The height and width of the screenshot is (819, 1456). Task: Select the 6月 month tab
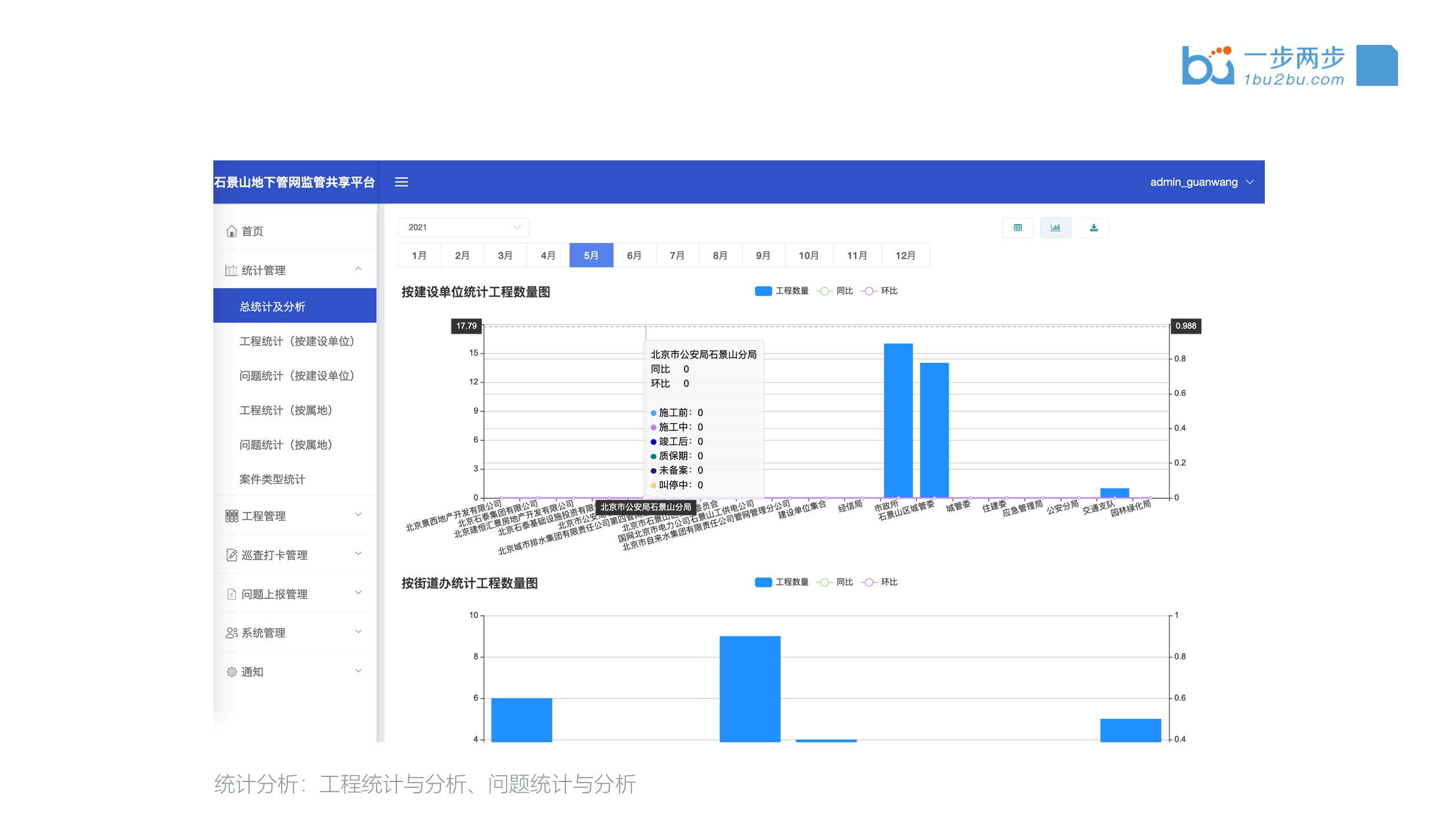pos(634,255)
